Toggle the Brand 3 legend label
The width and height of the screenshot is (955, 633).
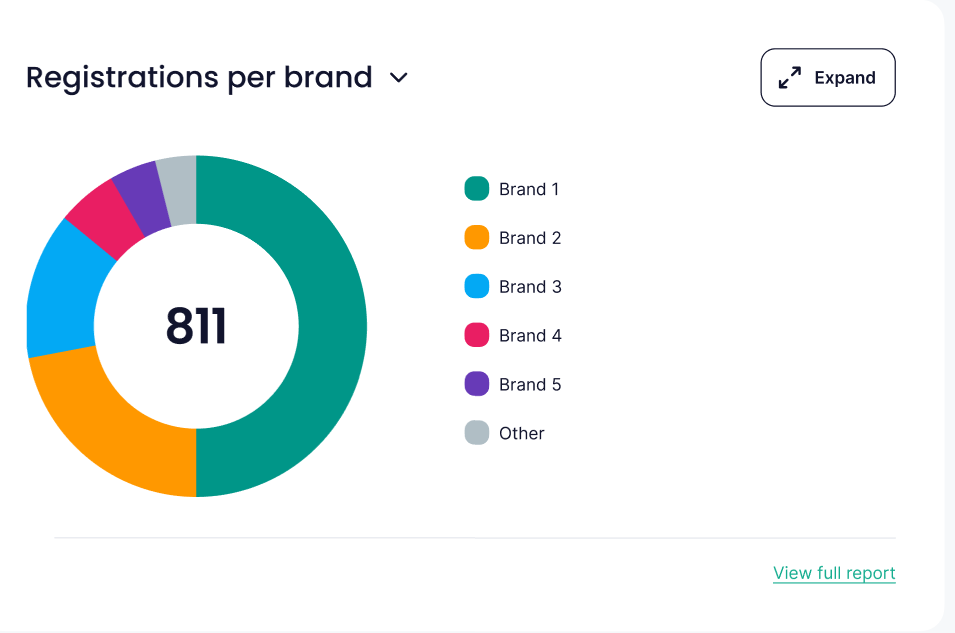(x=530, y=287)
